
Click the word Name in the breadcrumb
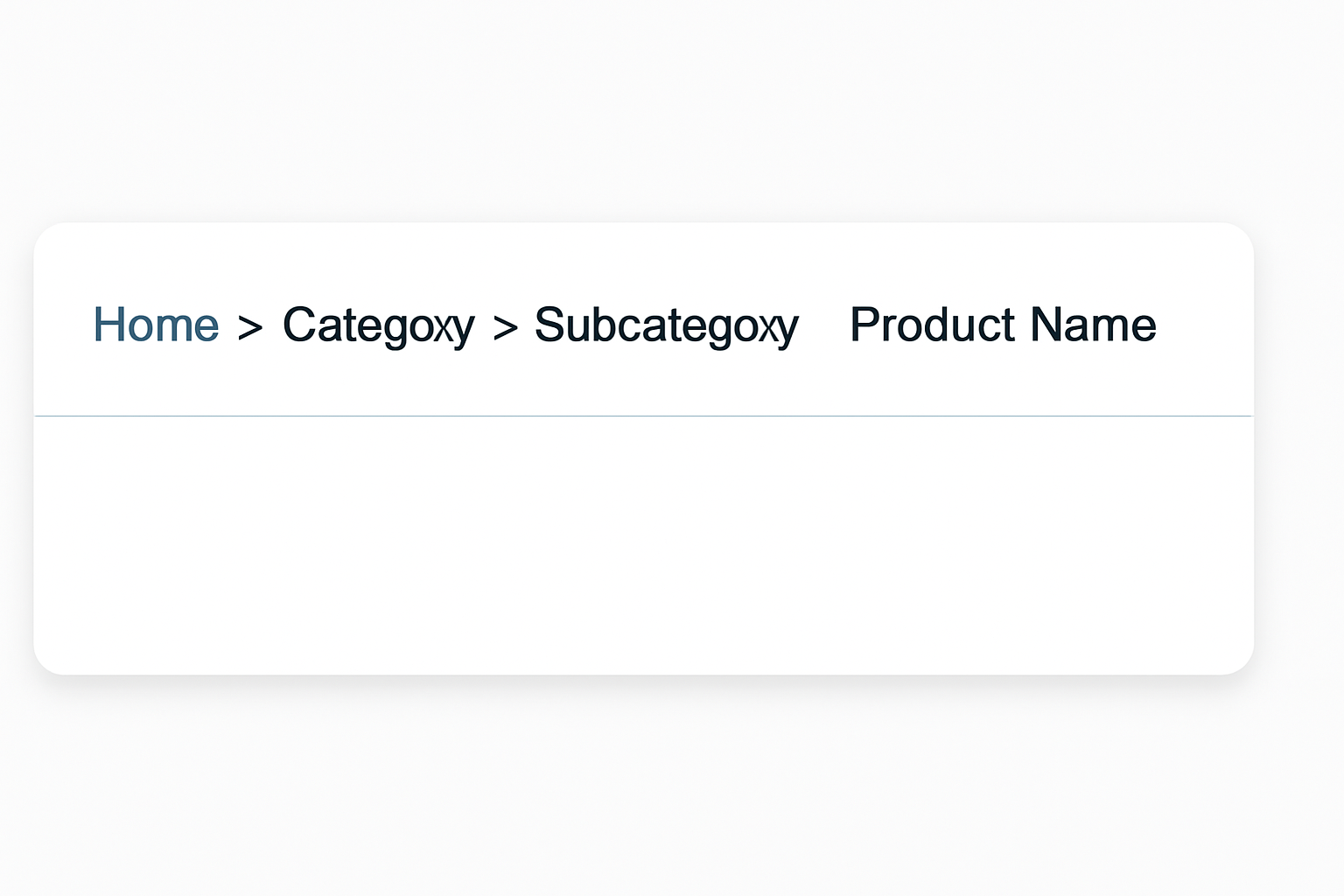(1093, 325)
